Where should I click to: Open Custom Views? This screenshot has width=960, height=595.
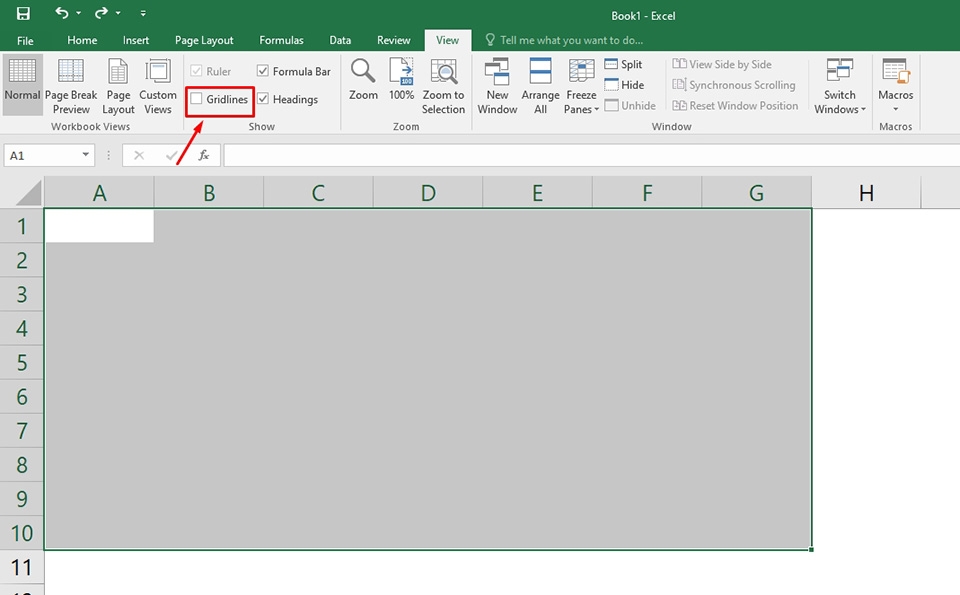pos(158,86)
